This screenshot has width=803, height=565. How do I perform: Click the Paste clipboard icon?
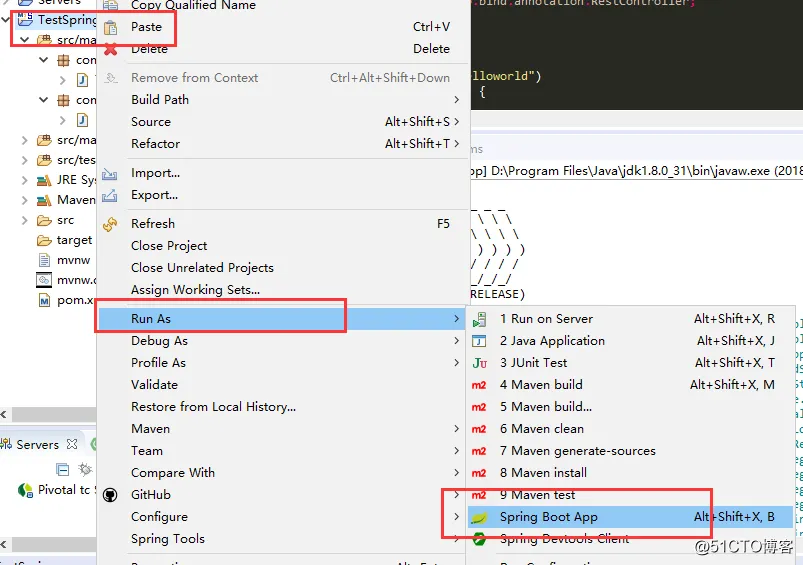tap(110, 27)
